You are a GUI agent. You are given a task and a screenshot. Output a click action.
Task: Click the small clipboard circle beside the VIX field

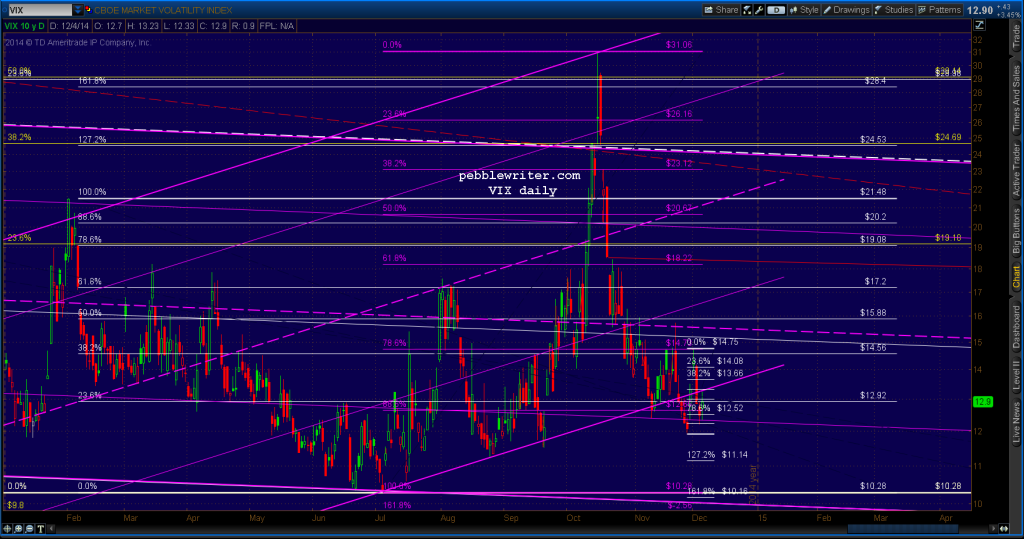click(x=5, y=10)
